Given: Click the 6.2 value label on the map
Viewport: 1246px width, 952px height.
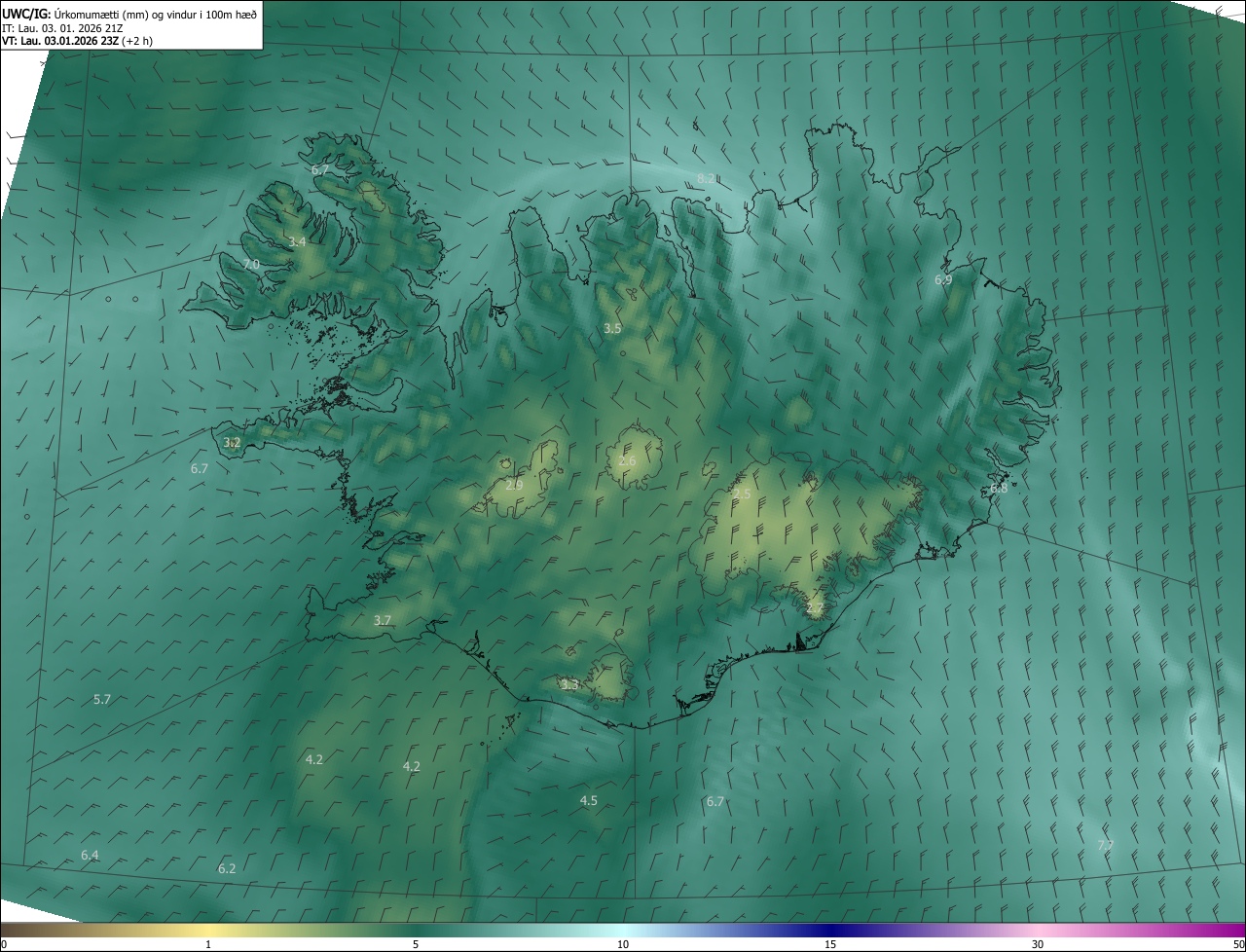Looking at the screenshot, I should (x=227, y=868).
